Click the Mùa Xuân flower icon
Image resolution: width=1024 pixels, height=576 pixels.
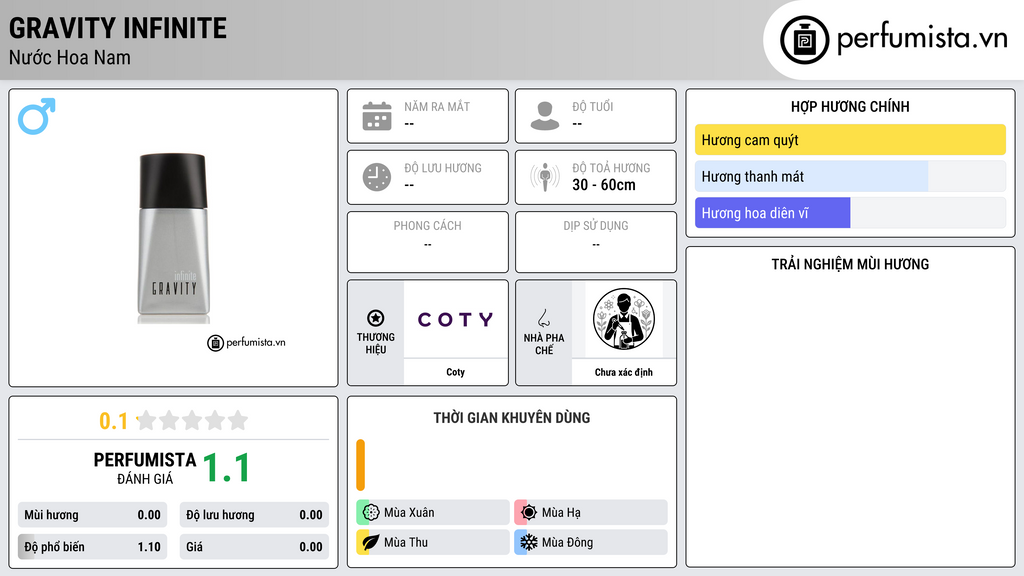pyautogui.click(x=371, y=513)
